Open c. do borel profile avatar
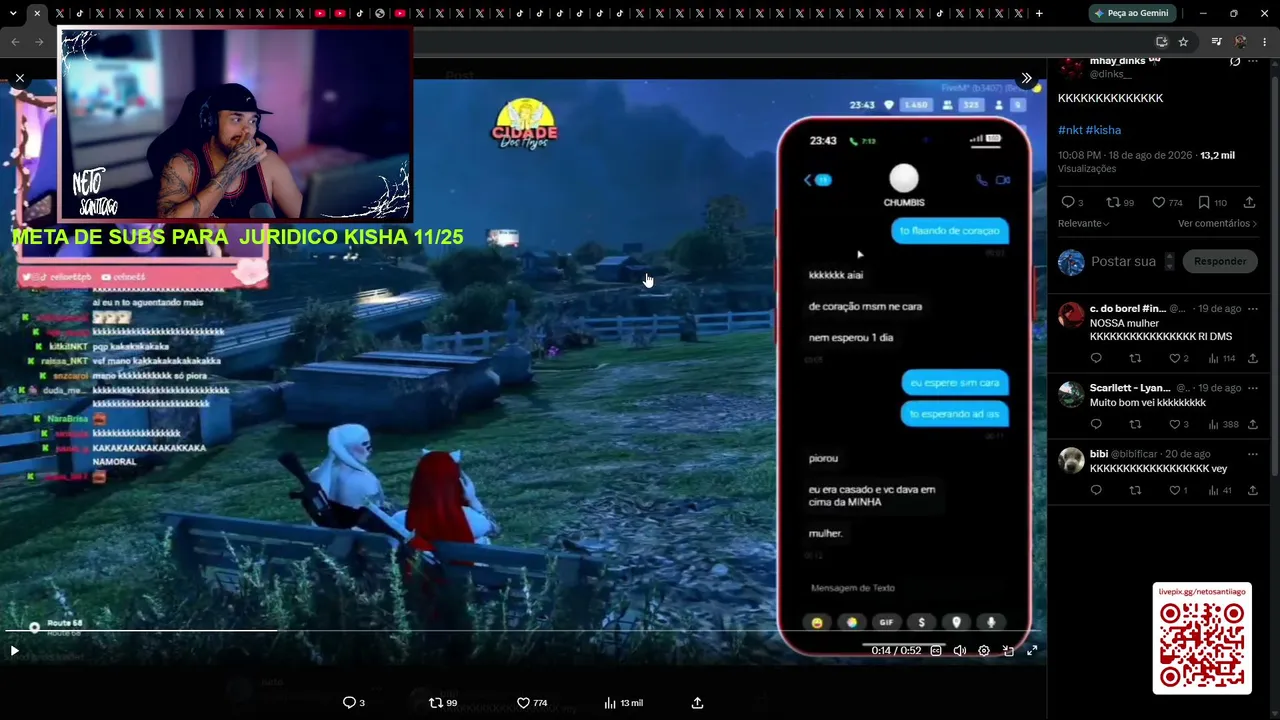This screenshot has height=720, width=1280. point(1071,315)
